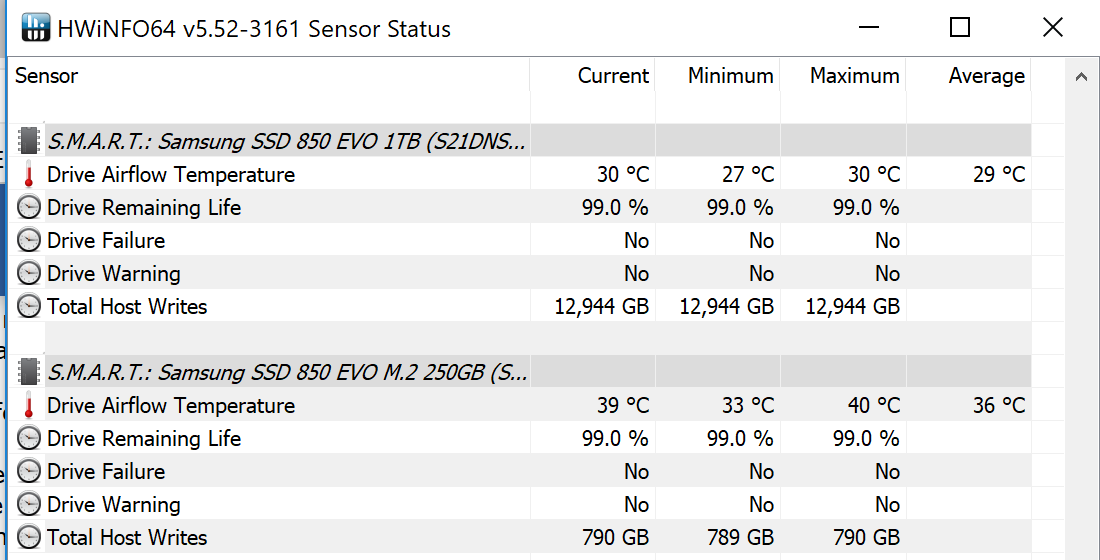Select the M.2 Drive Remaining Life row

pos(144,438)
